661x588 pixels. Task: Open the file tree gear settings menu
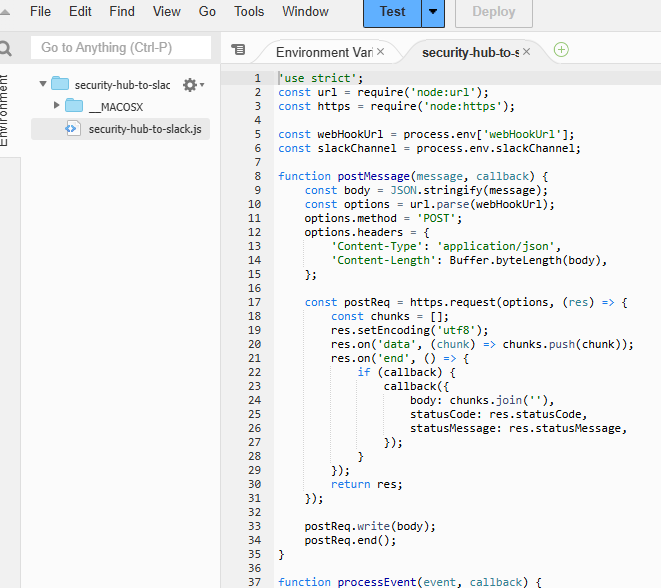[193, 85]
